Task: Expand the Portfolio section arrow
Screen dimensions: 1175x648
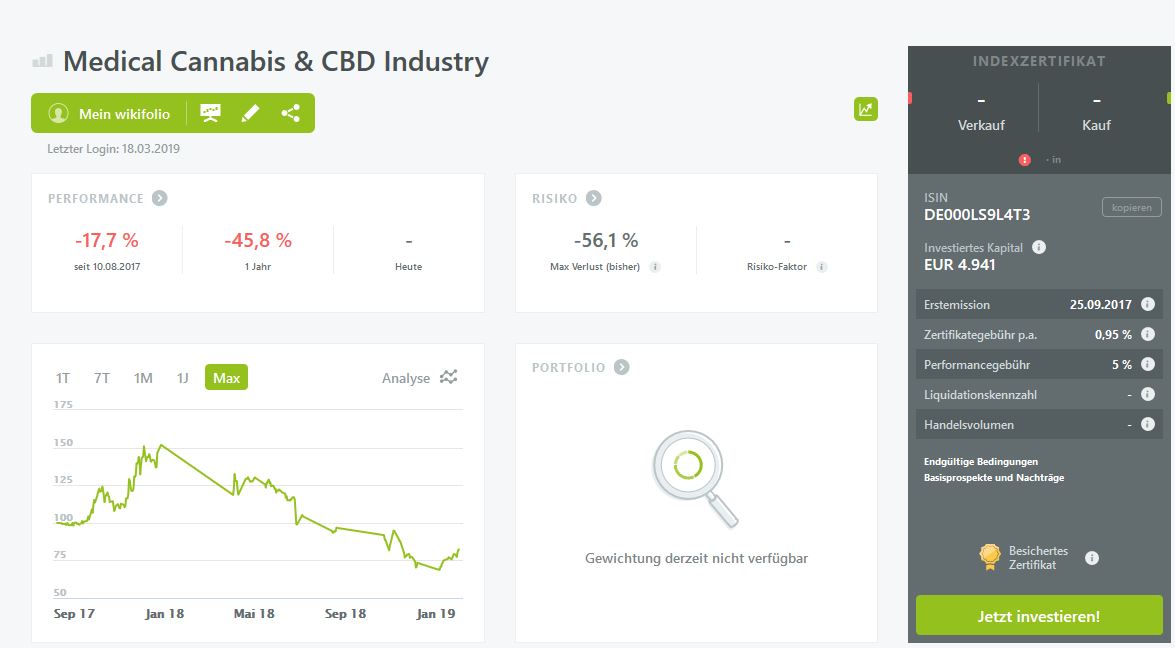Action: pyautogui.click(x=621, y=367)
